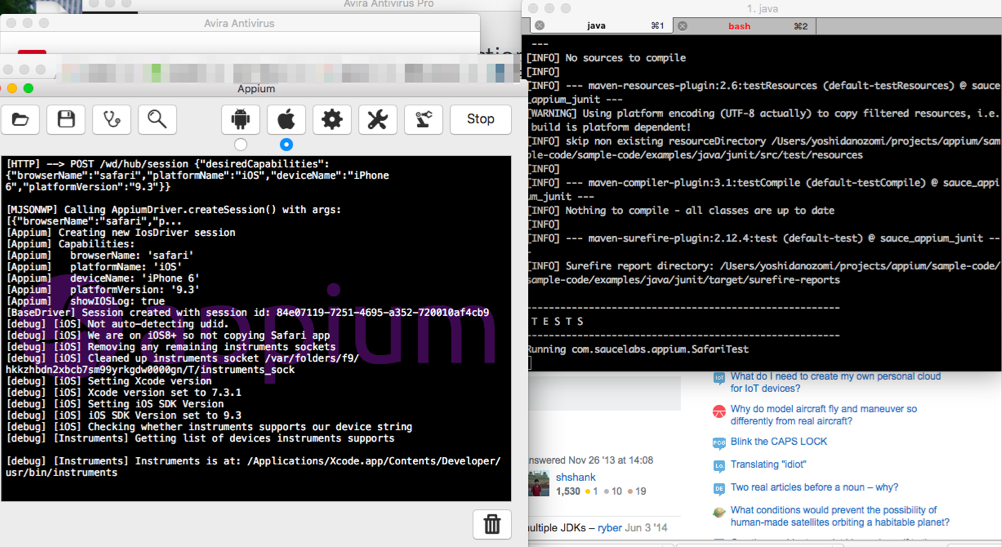
Task: Open Android settings via the robot icon
Action: click(x=240, y=119)
